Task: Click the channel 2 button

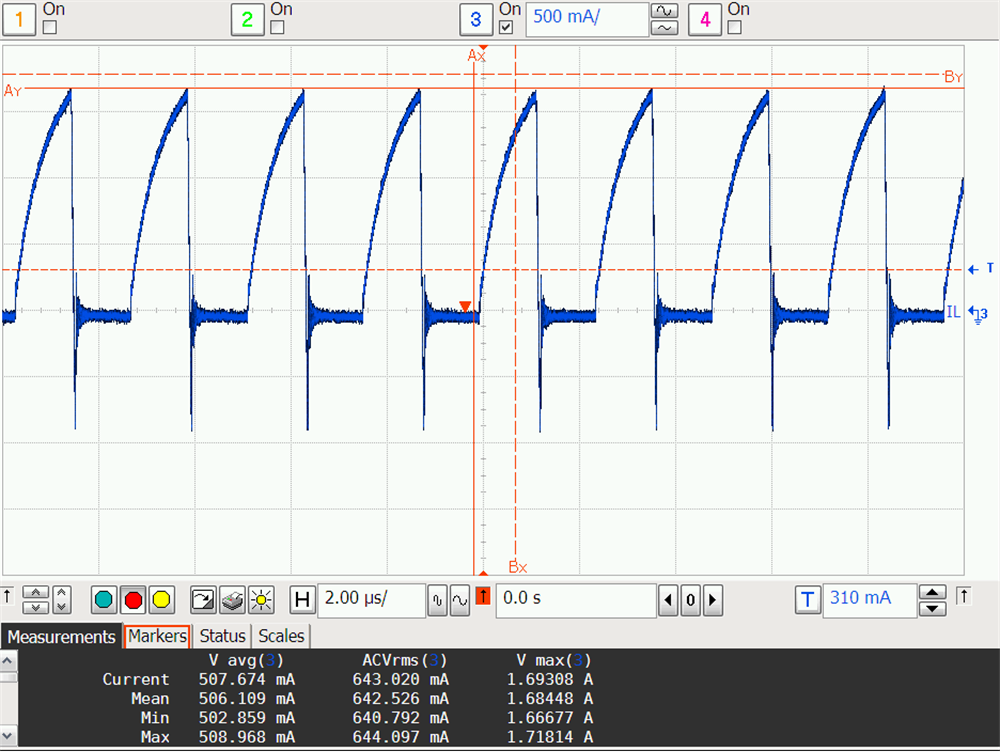Action: coord(247,19)
